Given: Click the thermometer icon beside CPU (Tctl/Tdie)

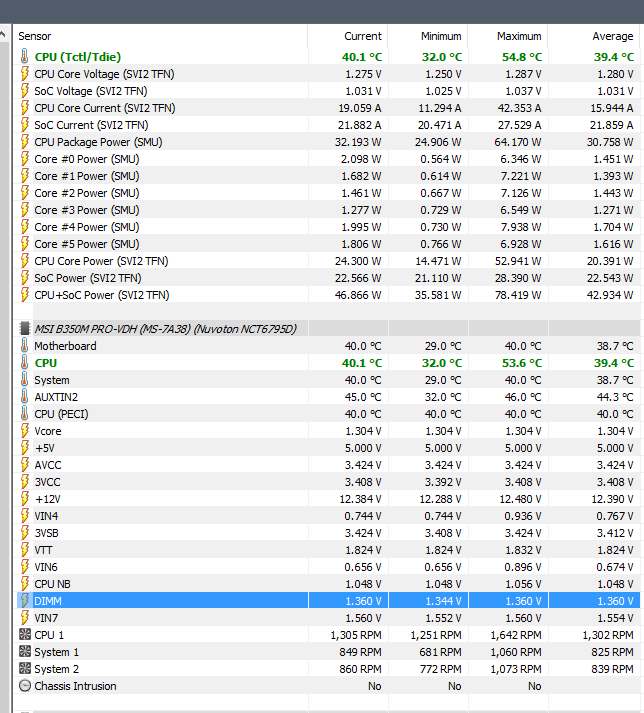Looking at the screenshot, I should click(x=25, y=57).
